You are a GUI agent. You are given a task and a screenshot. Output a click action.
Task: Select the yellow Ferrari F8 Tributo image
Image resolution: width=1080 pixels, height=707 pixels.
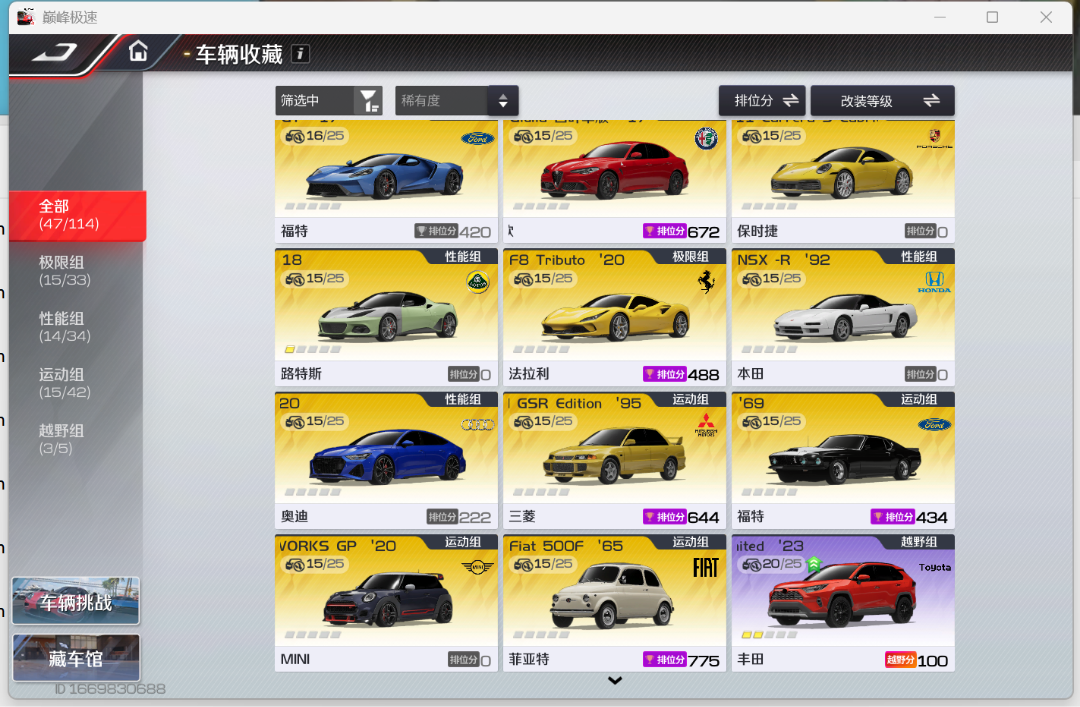tap(615, 317)
